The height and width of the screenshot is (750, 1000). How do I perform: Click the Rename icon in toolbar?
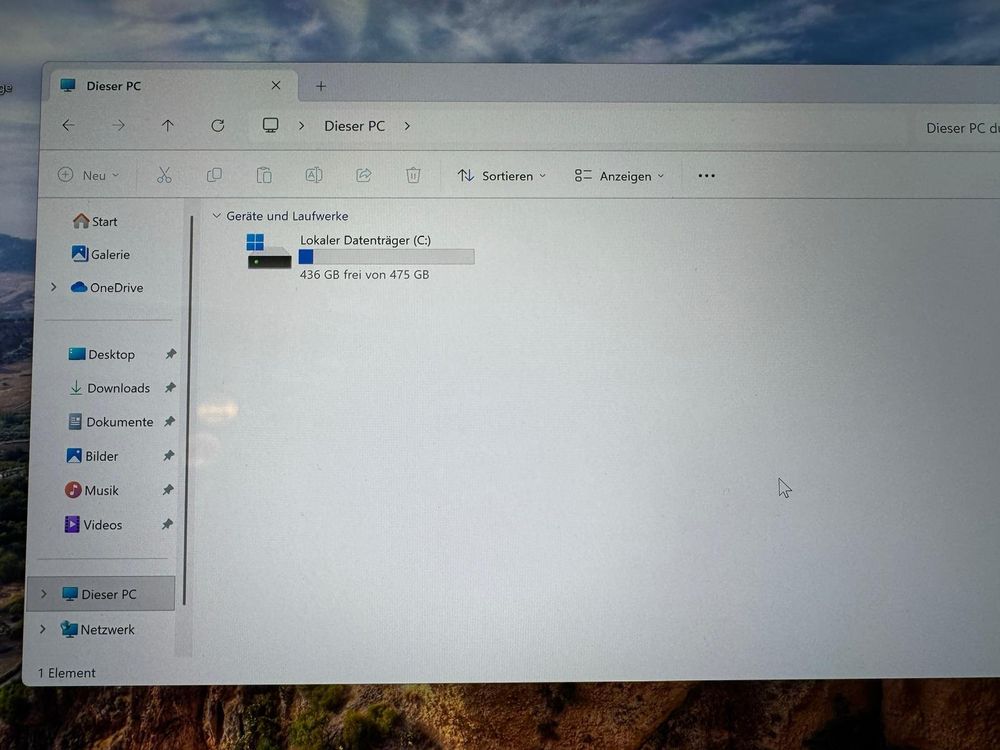[314, 175]
